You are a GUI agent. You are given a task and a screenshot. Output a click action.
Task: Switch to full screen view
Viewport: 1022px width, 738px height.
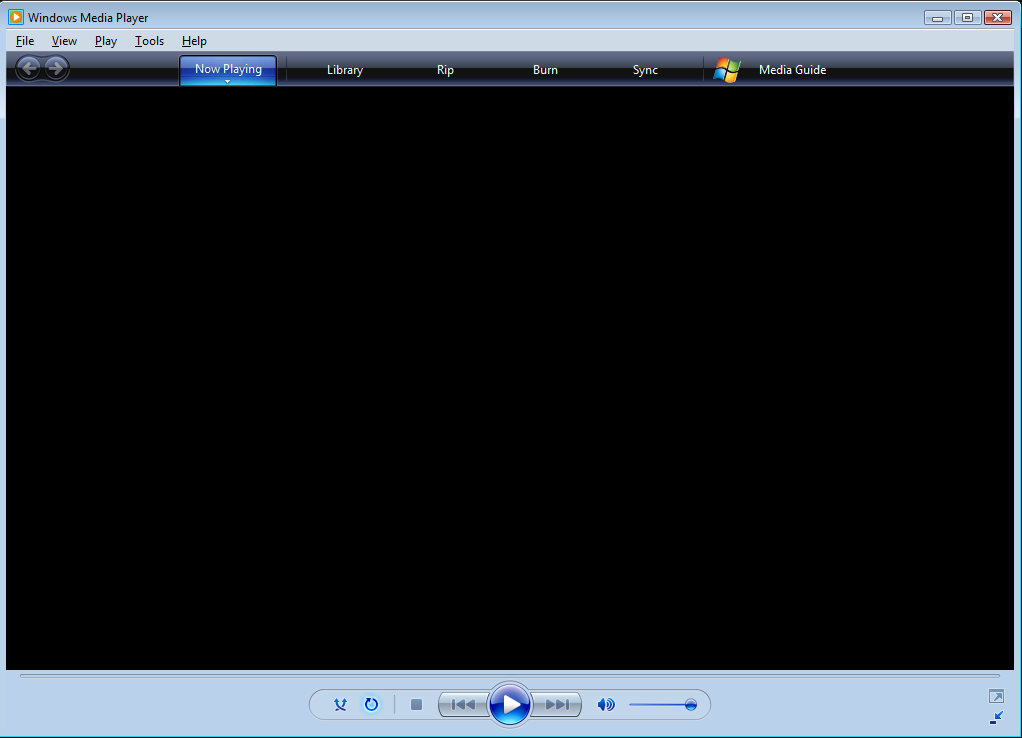coord(996,696)
